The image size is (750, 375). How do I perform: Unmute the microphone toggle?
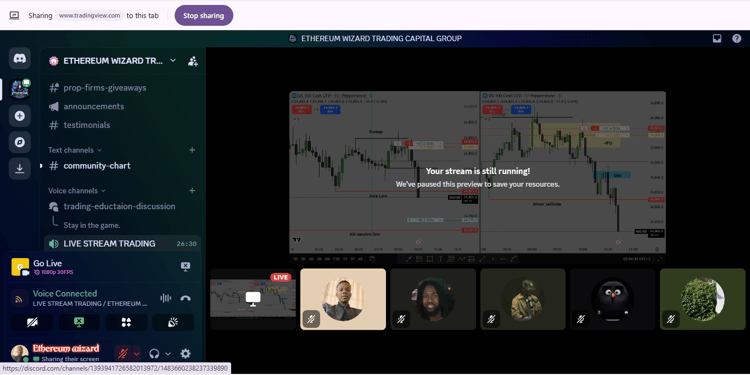123,353
